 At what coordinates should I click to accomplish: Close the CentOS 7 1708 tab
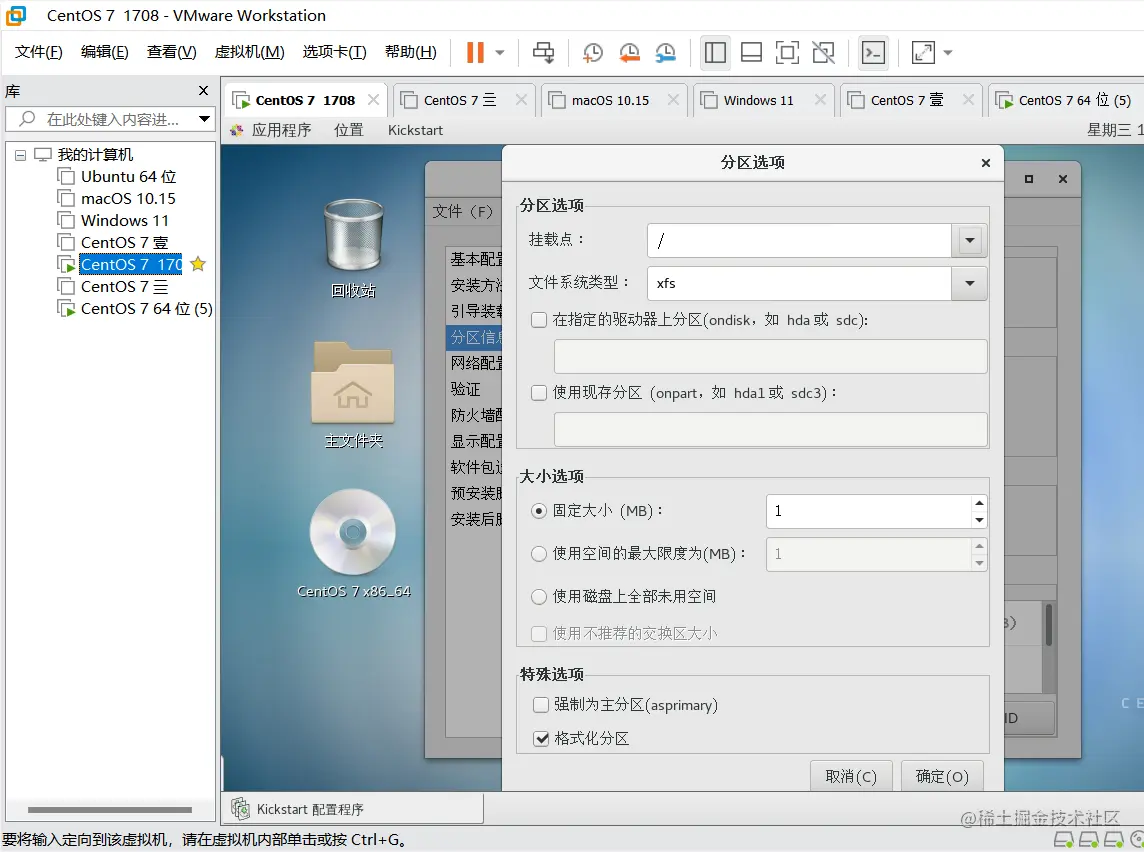[x=374, y=99]
